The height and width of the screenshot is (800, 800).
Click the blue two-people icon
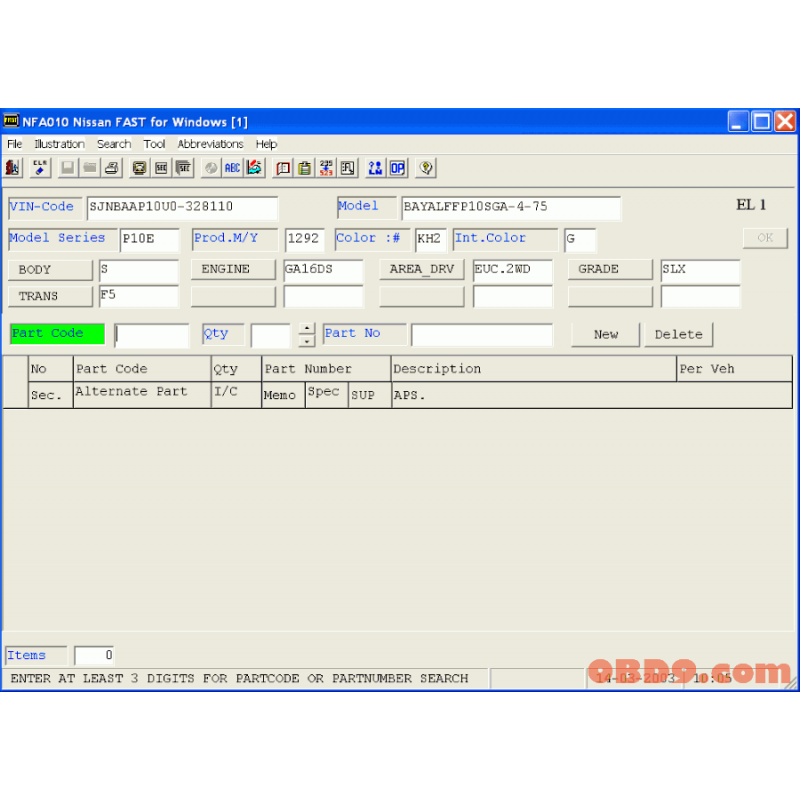click(x=376, y=168)
